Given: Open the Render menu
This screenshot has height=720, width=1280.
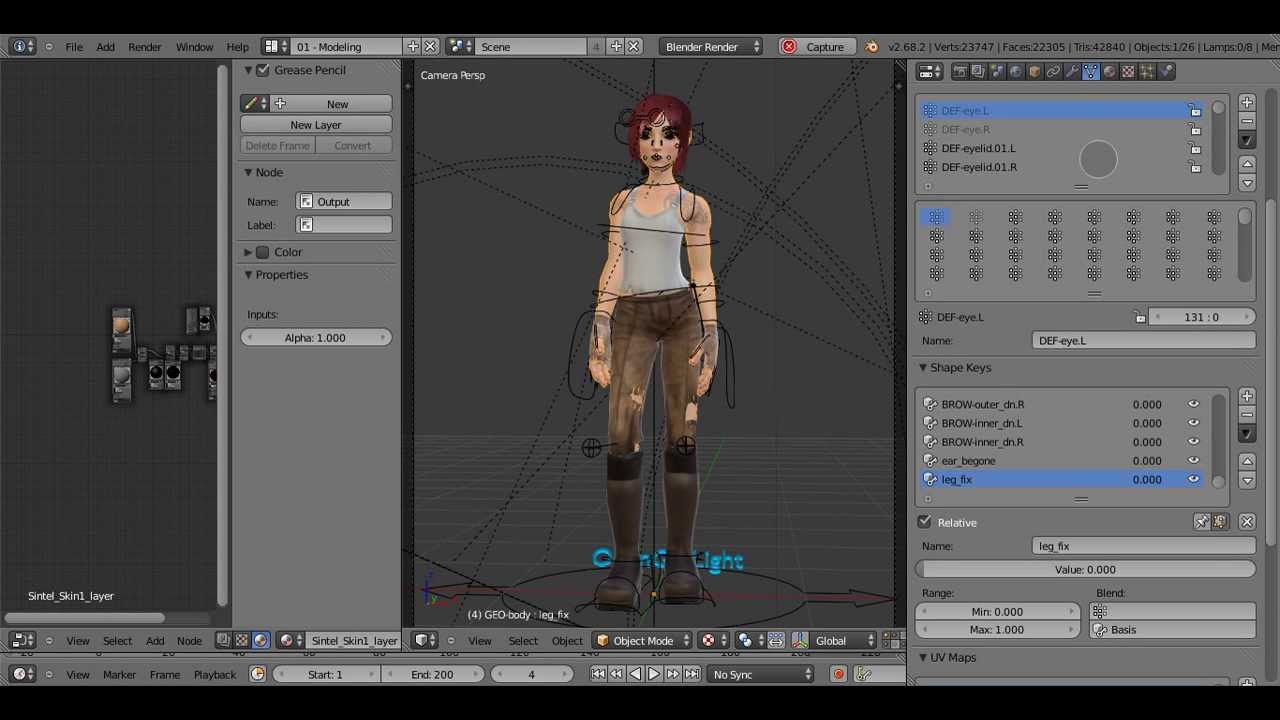Looking at the screenshot, I should (x=144, y=47).
